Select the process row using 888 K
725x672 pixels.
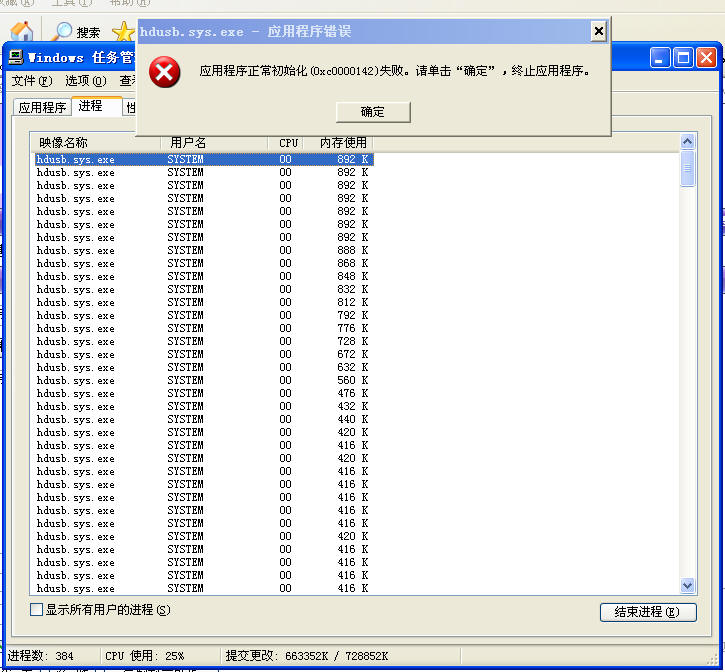pyautogui.click(x=203, y=250)
